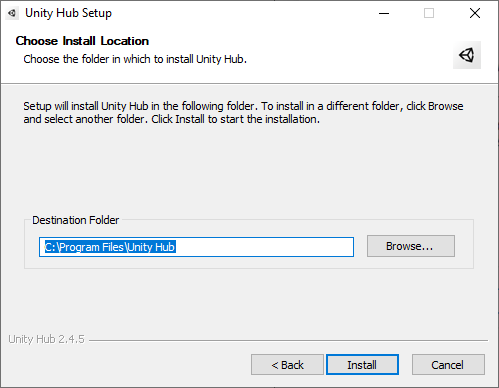Click the "Unity Hub 2.4.5" version label

(x=46, y=339)
